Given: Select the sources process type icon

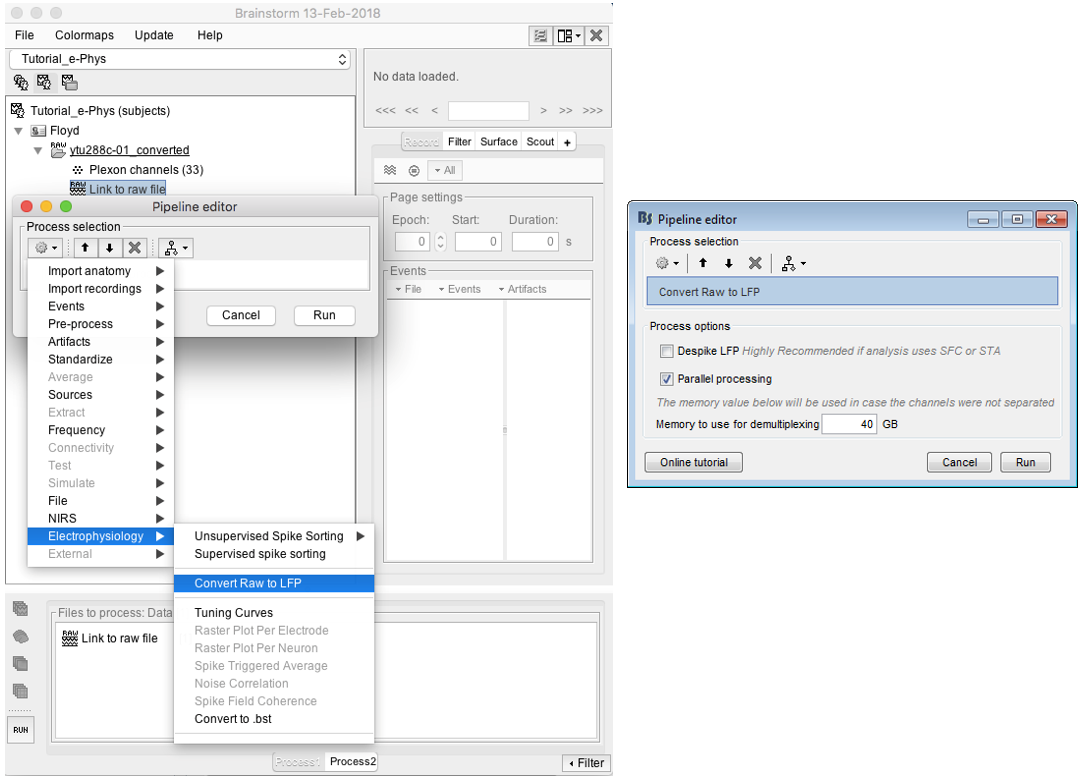Looking at the screenshot, I should pos(21,637).
